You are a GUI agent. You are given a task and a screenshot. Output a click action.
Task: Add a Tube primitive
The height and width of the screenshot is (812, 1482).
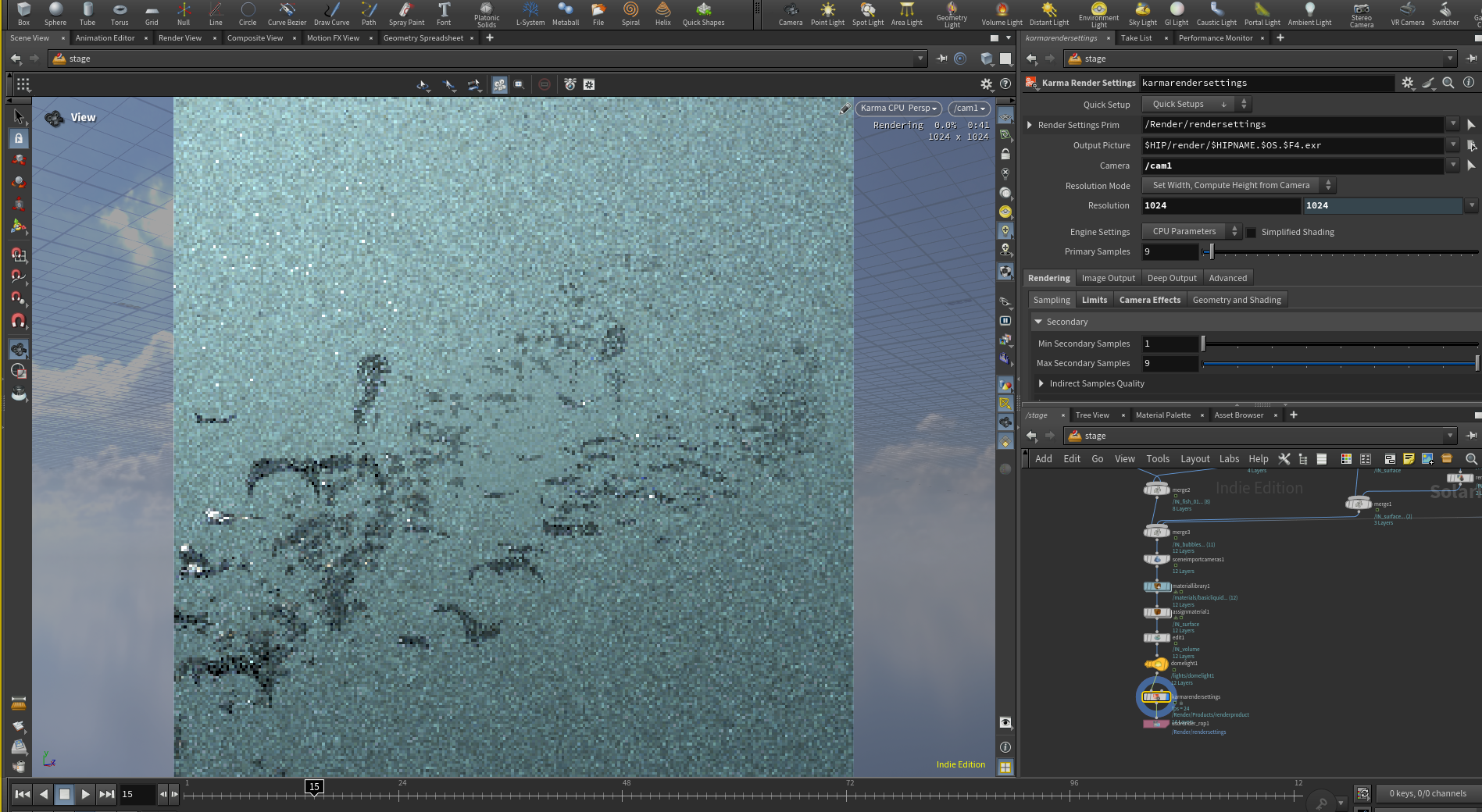pos(87,13)
